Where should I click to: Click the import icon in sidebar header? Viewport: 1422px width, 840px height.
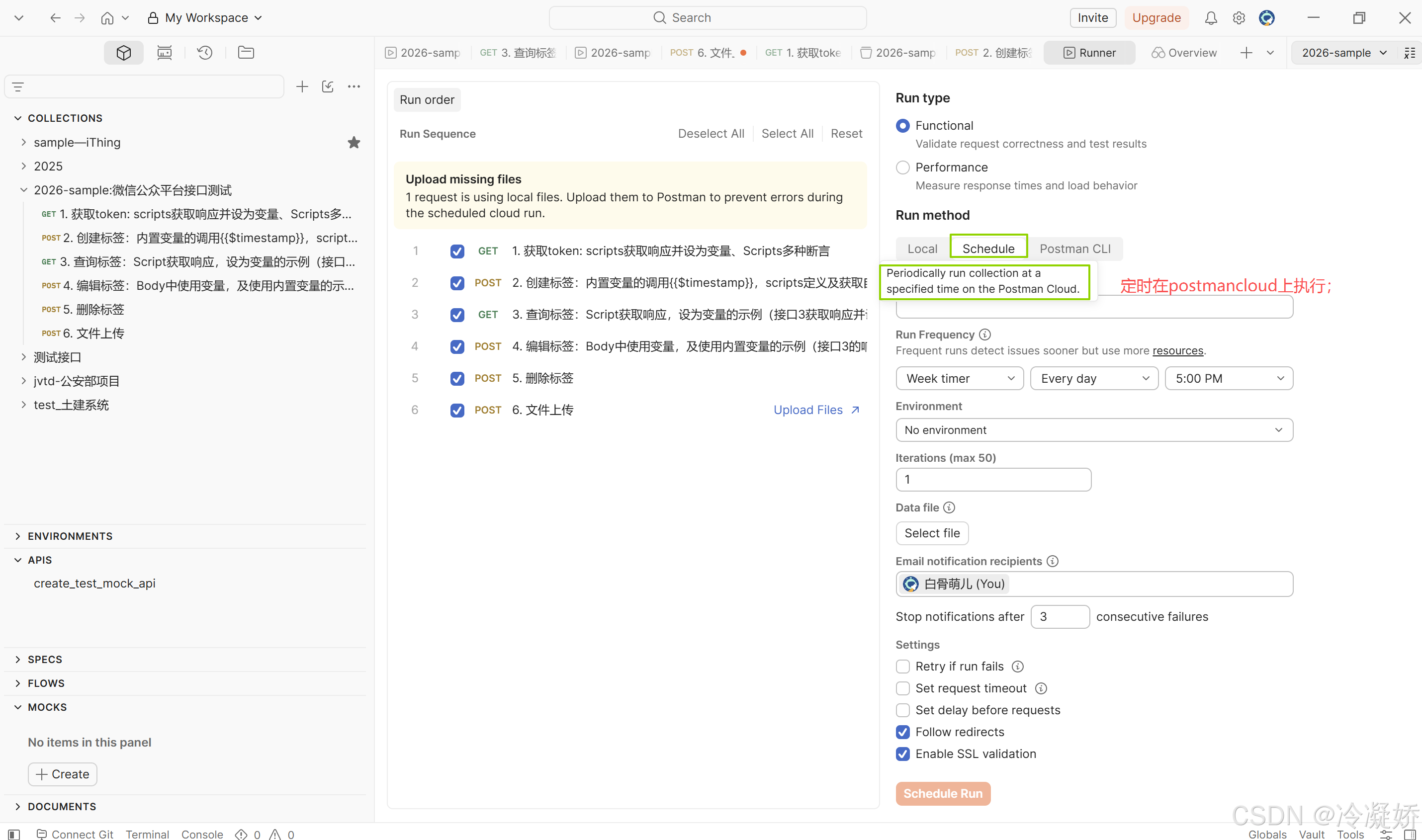[328, 86]
